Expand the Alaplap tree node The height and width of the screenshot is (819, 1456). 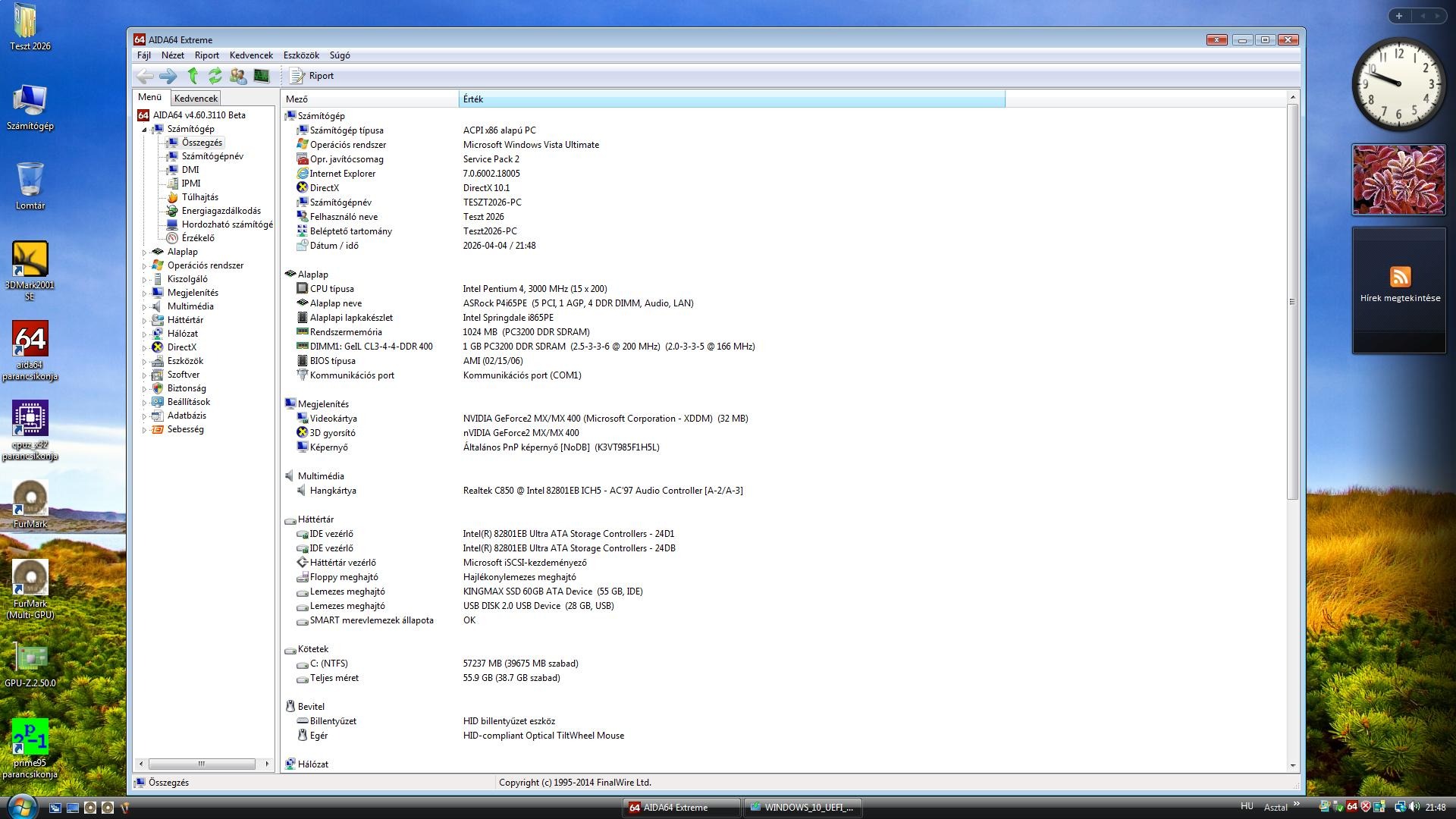144,253
